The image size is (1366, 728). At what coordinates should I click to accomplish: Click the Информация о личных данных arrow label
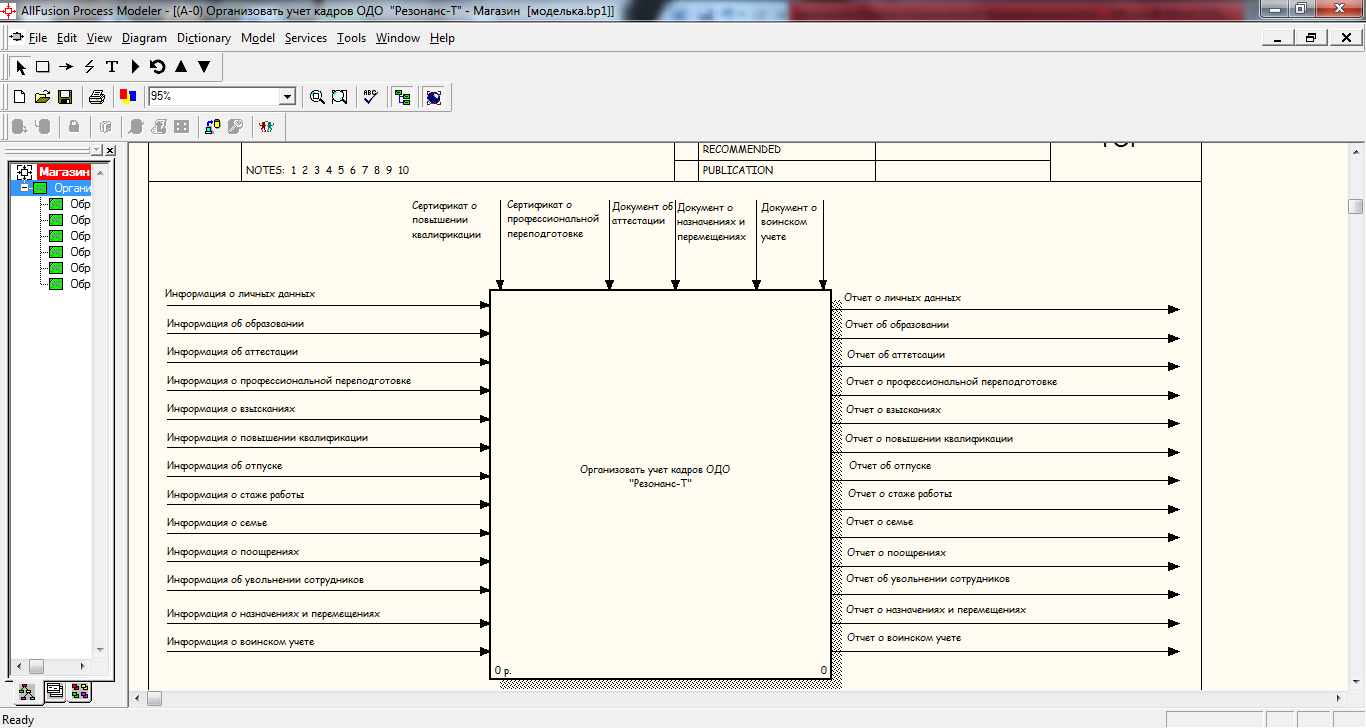(x=240, y=294)
